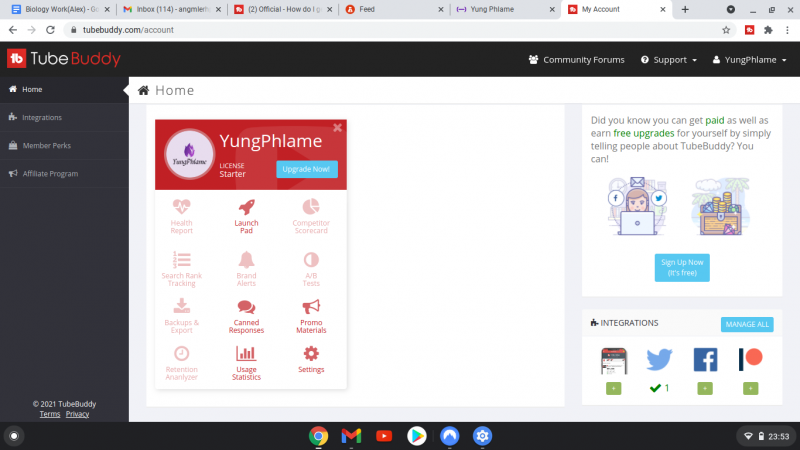Open Promo Materials megaphone icon
This screenshot has width=800, height=450.
pyautogui.click(x=311, y=307)
